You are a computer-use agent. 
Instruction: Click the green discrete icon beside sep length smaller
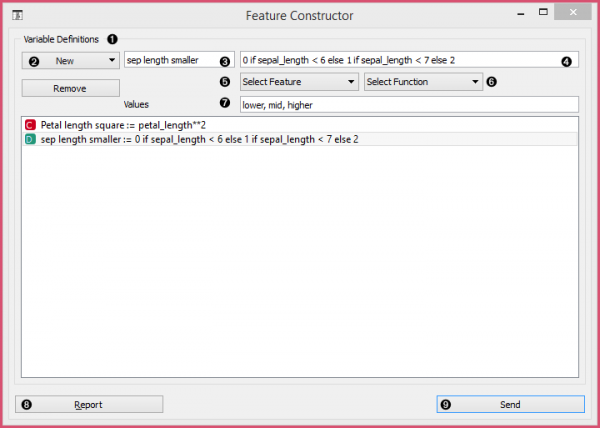30,139
